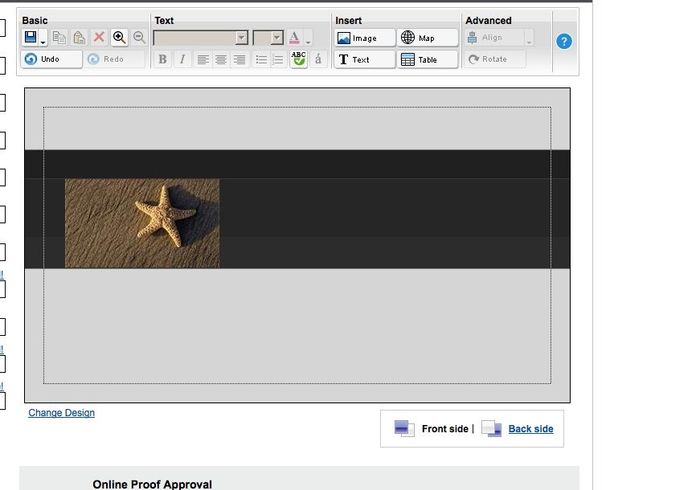700x490 pixels.
Task: Switch to the Back side view
Action: [x=530, y=429]
